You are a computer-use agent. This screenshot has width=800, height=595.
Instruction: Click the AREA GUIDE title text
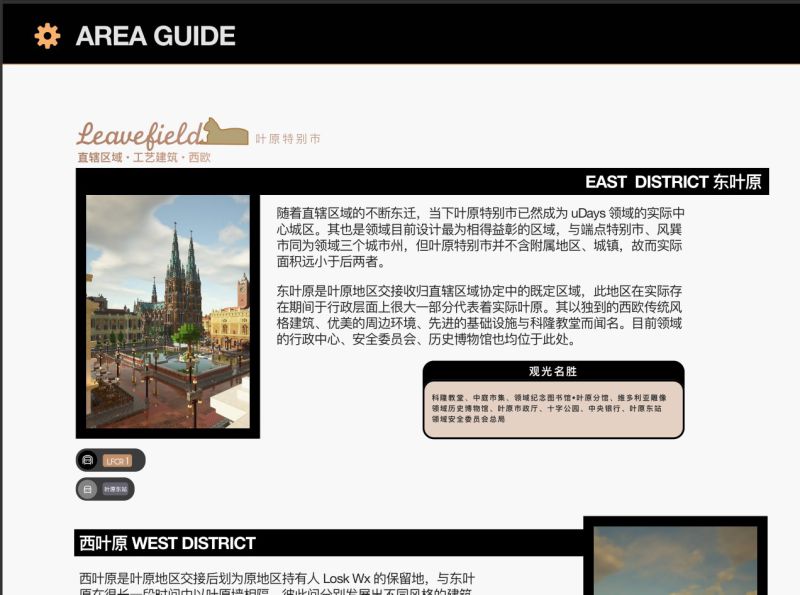point(155,35)
